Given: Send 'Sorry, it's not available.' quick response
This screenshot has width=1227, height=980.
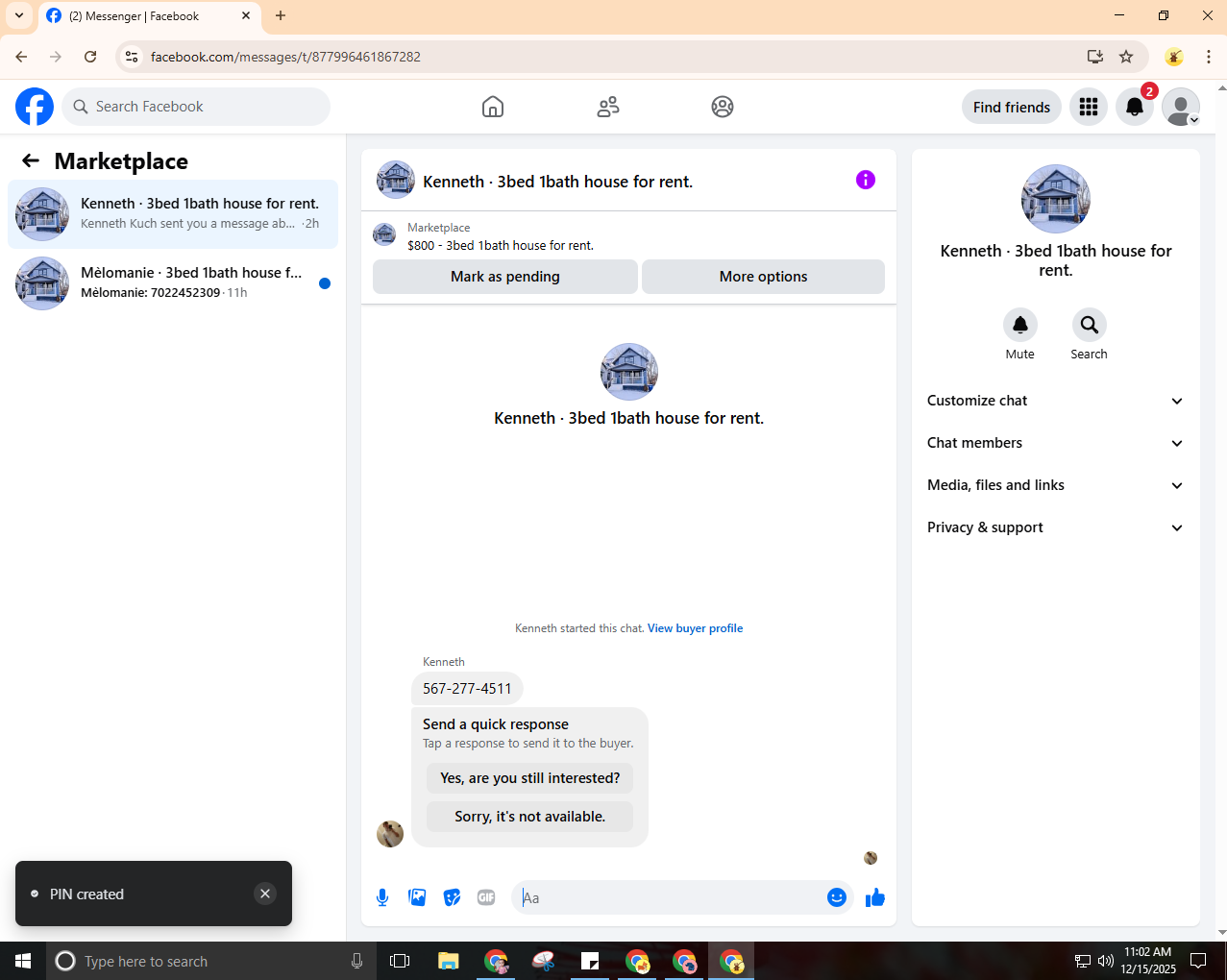Looking at the screenshot, I should pos(529,817).
